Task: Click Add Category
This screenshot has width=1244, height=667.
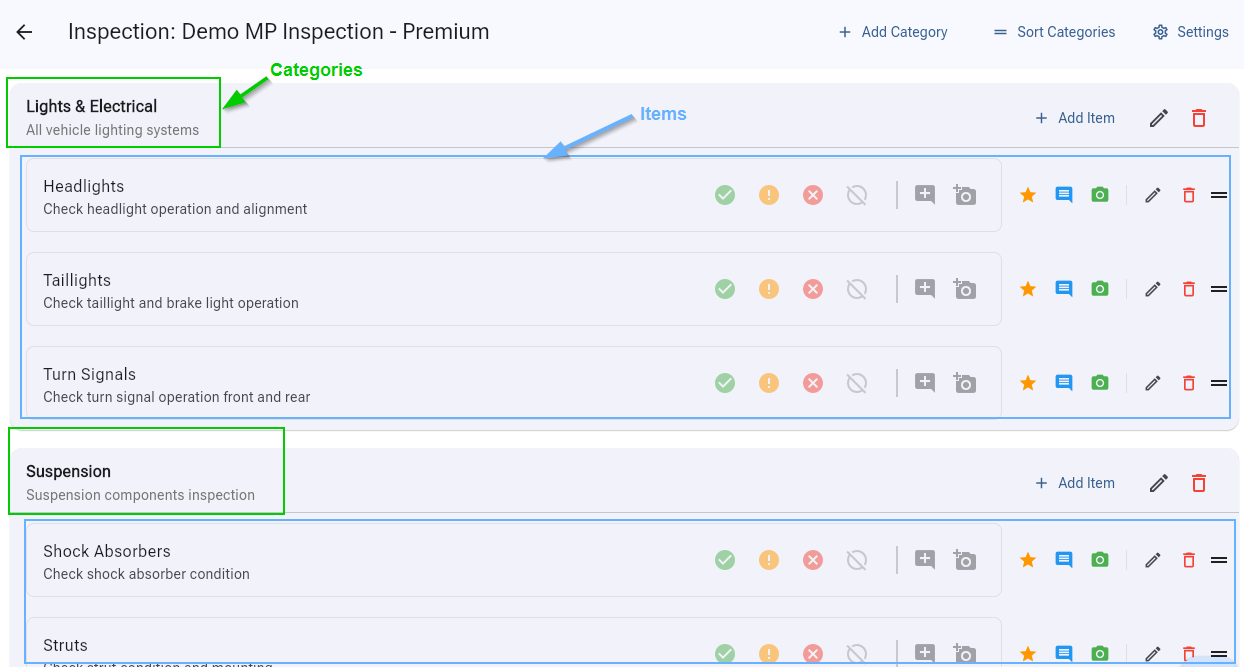Action: coord(892,32)
